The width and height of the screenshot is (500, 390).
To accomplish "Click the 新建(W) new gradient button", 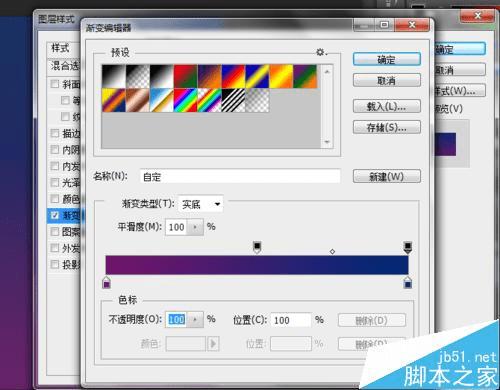I will click(x=387, y=176).
